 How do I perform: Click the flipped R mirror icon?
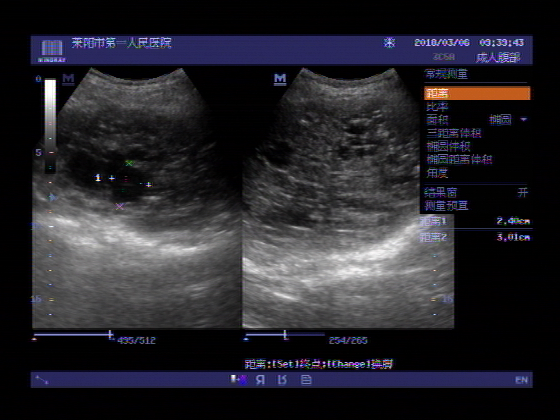pyautogui.click(x=260, y=380)
